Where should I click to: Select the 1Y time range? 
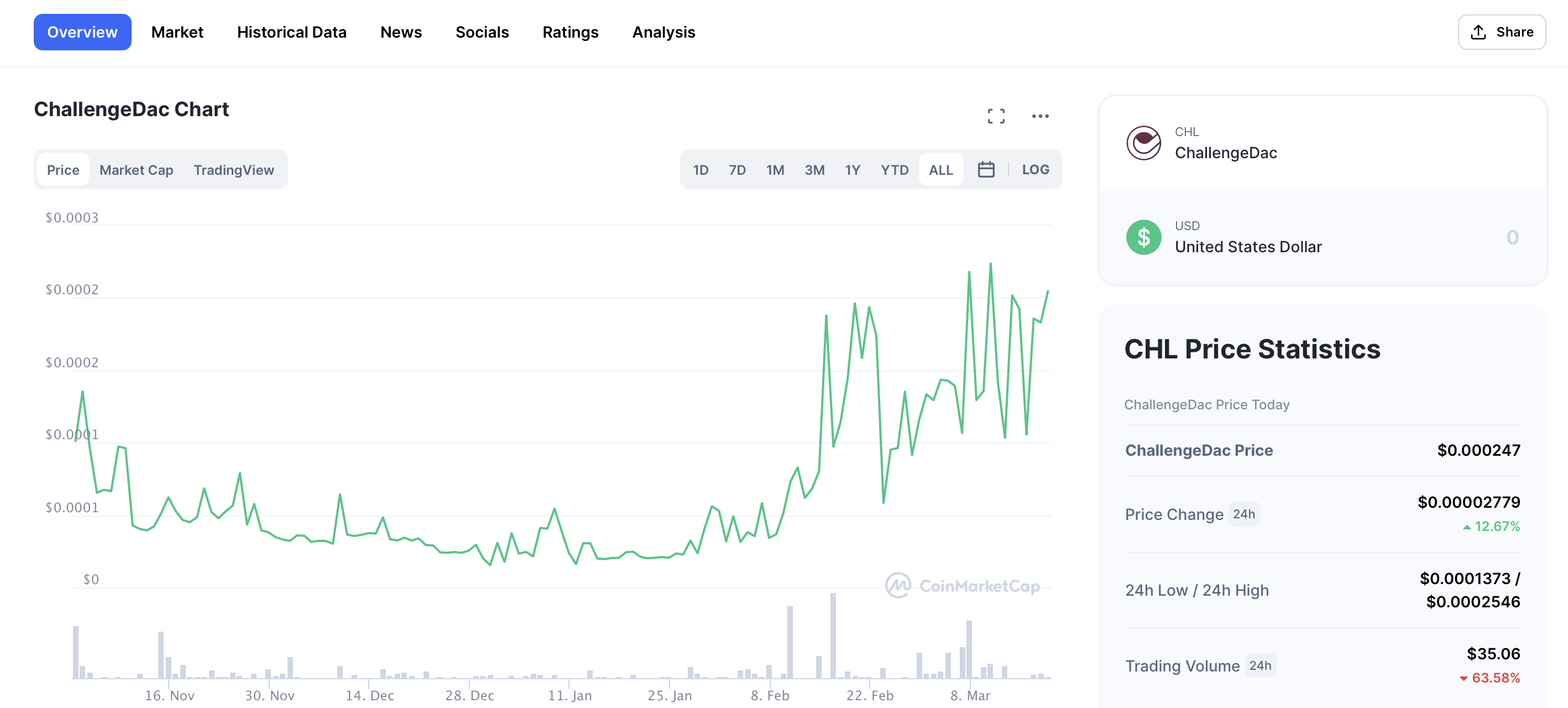tap(851, 170)
